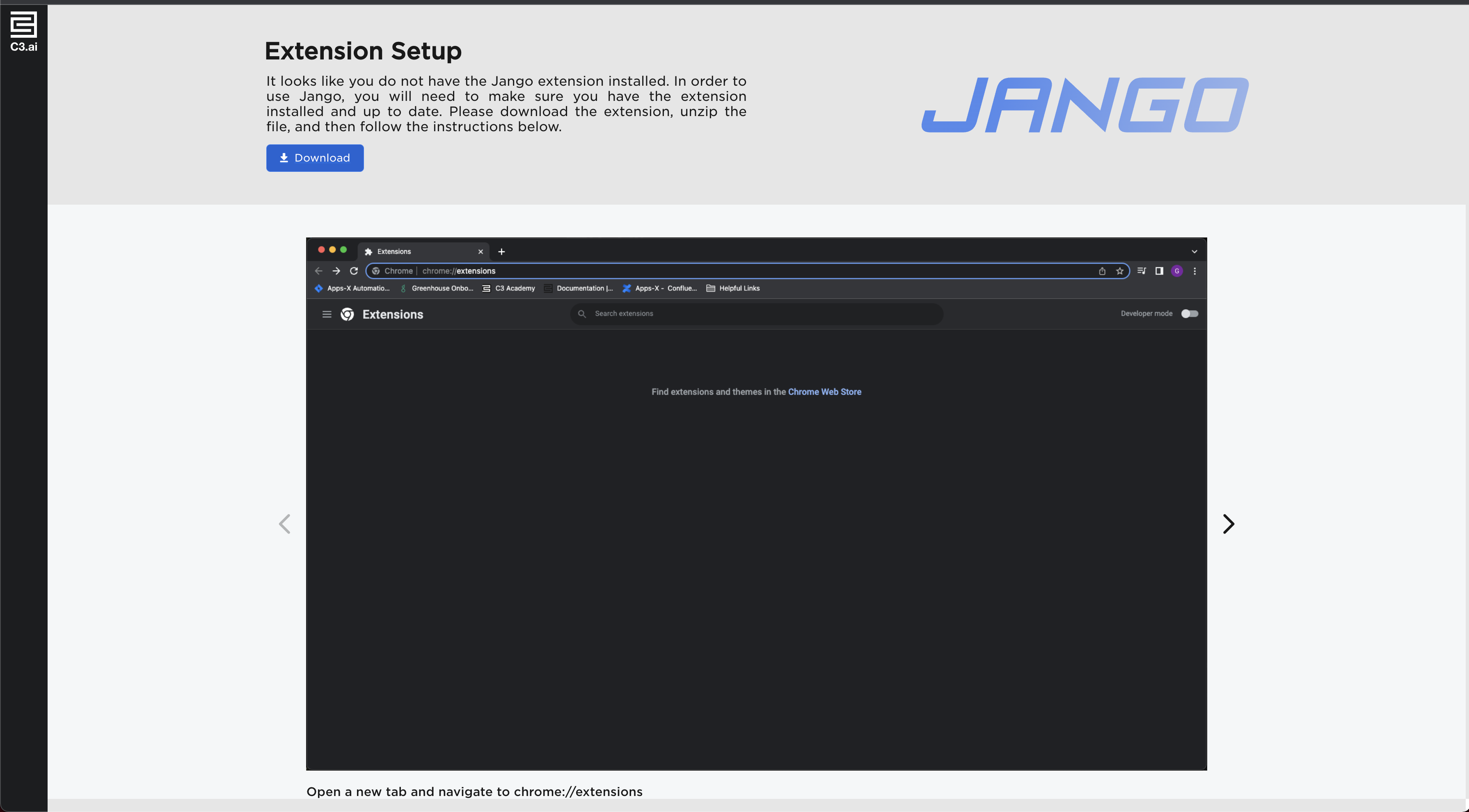Open the Helpful Links bookmarks folder
Screen dimensions: 1469x812
click(x=732, y=288)
